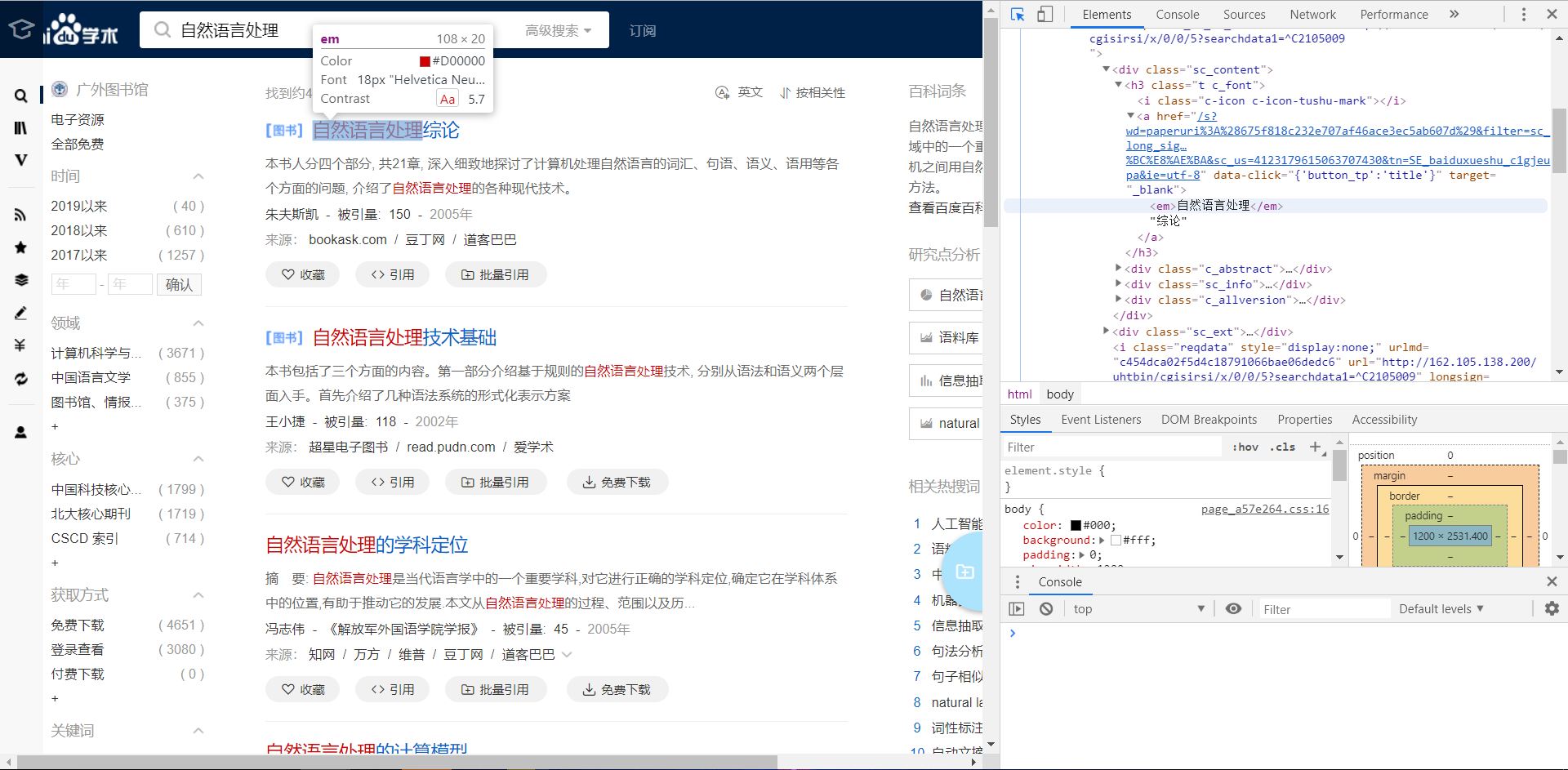Add a new style rule plus icon
Screen dimensions: 1568x770
(x=1316, y=447)
